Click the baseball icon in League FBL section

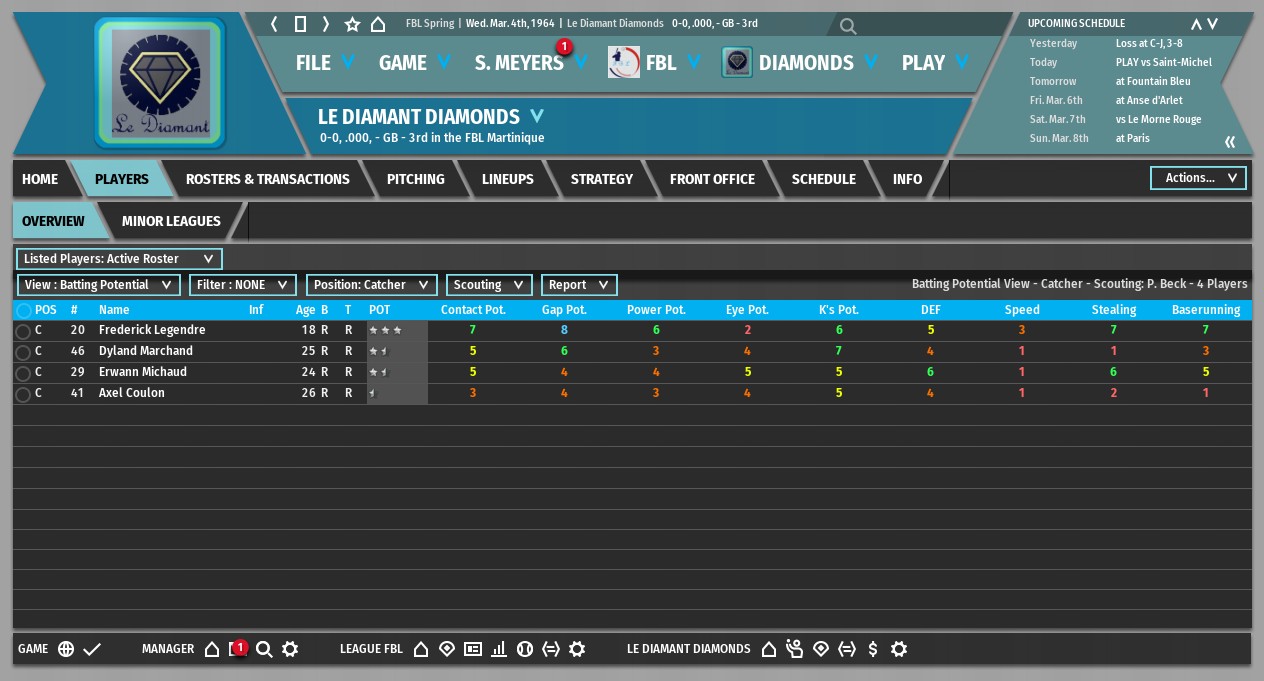click(x=525, y=649)
